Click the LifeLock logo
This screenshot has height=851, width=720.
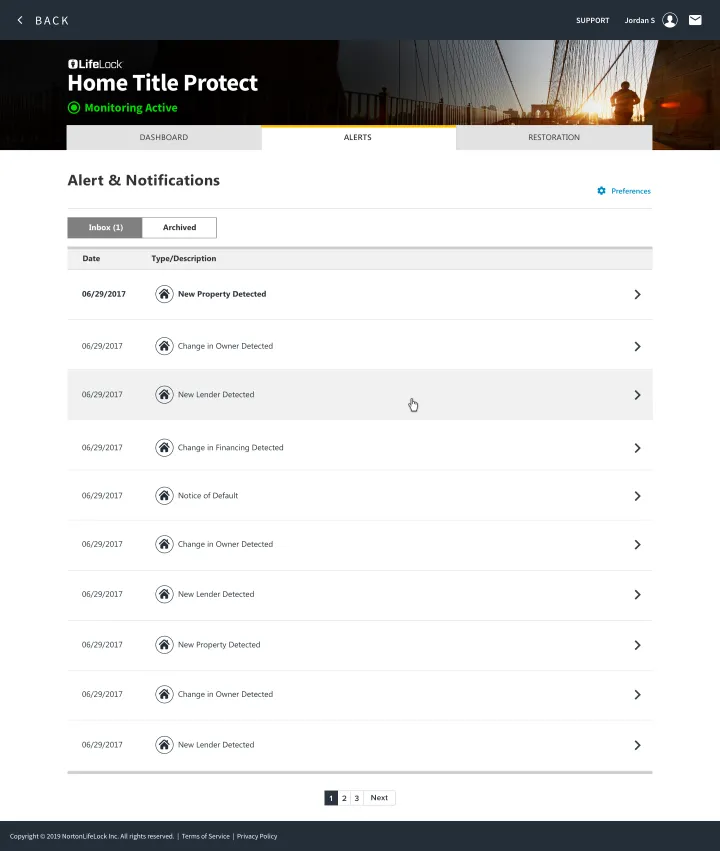pyautogui.click(x=95, y=64)
